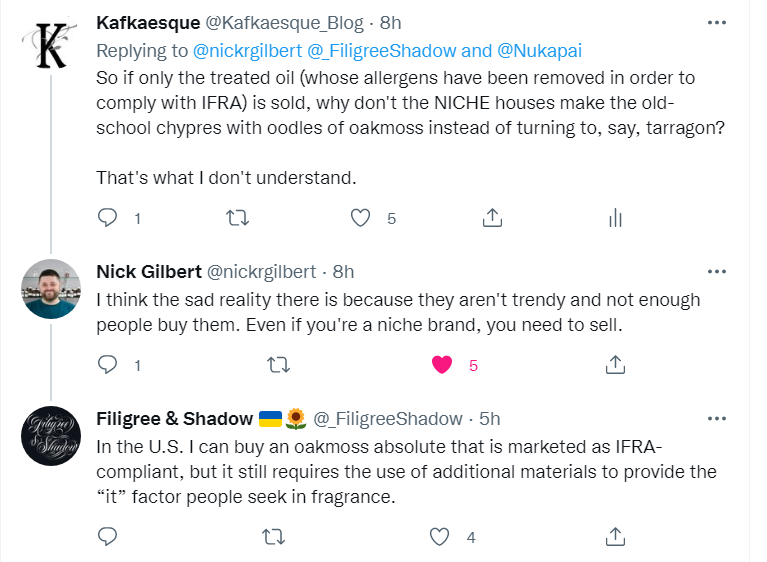Viewport: 767px width, 562px height.
Task: Reply to Kafkaesque's tweet
Action: pyautogui.click(x=109, y=217)
